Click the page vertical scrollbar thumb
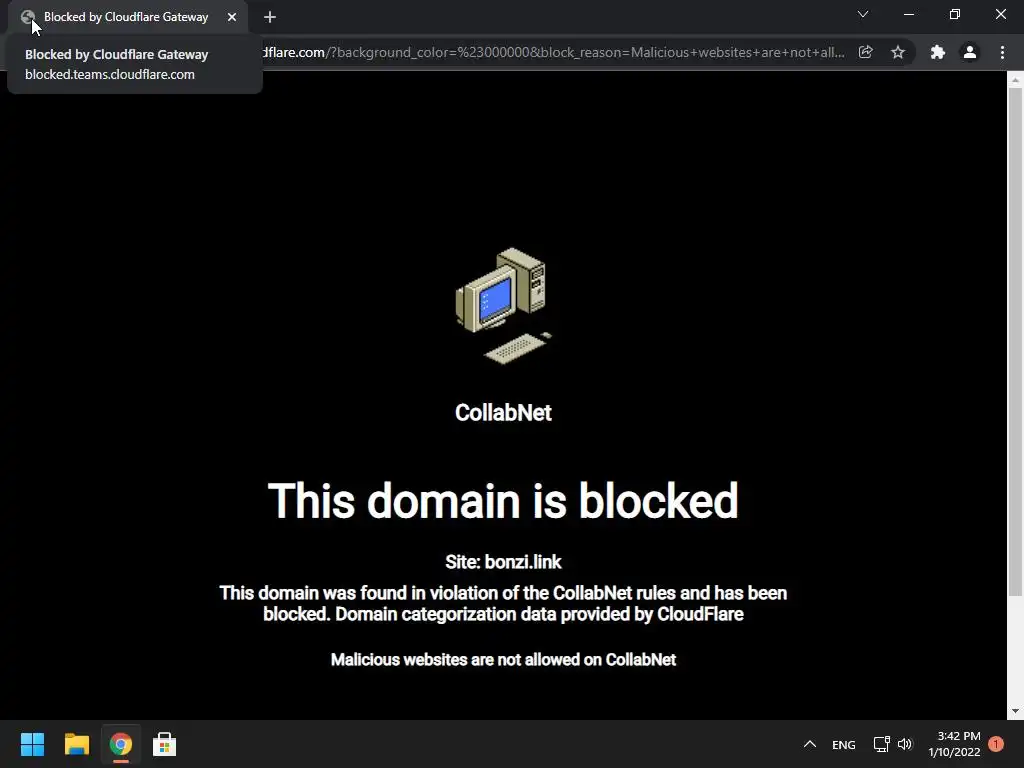 [x=1015, y=342]
